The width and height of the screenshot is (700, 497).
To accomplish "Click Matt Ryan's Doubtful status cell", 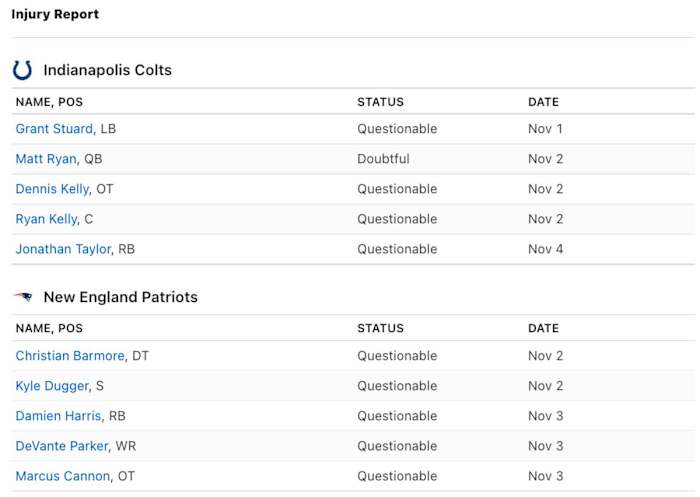I will 383,159.
